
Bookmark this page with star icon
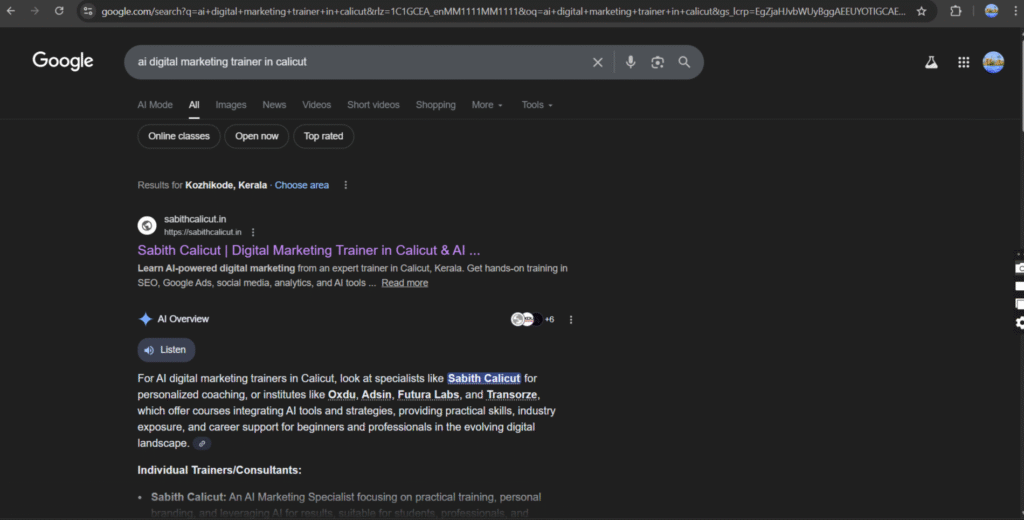[x=921, y=11]
